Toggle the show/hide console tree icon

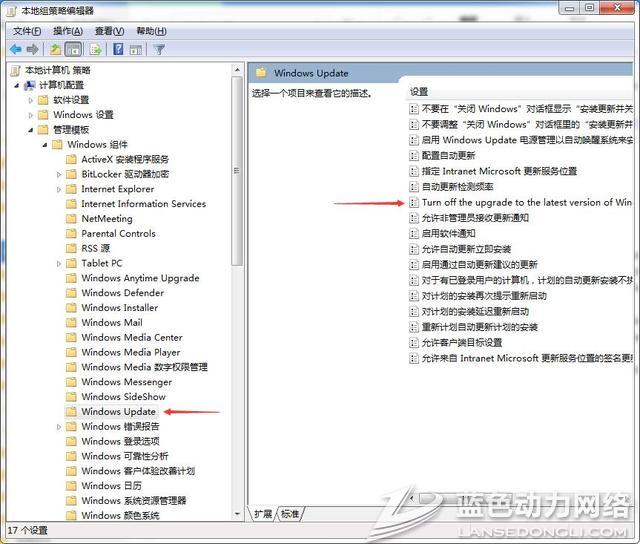[73, 49]
